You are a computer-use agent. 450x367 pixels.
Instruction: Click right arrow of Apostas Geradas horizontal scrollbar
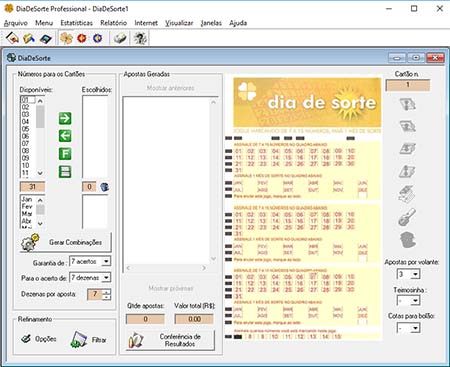[x=204, y=268]
